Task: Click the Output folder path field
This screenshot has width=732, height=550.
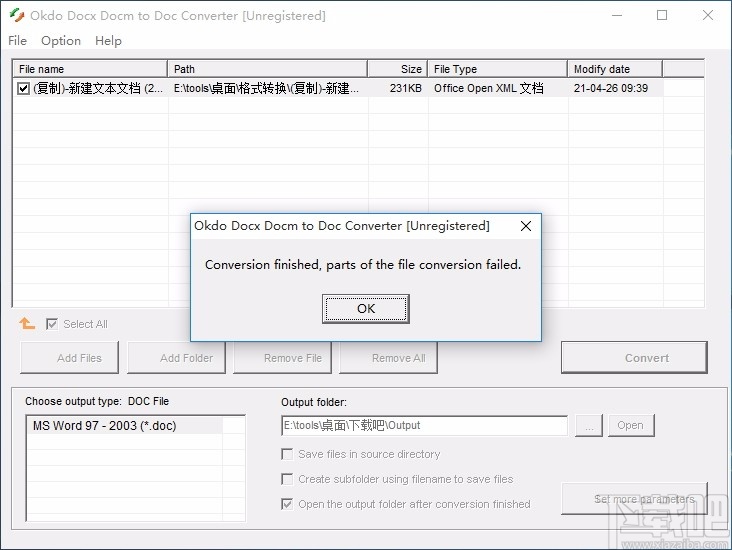Action: [x=424, y=425]
